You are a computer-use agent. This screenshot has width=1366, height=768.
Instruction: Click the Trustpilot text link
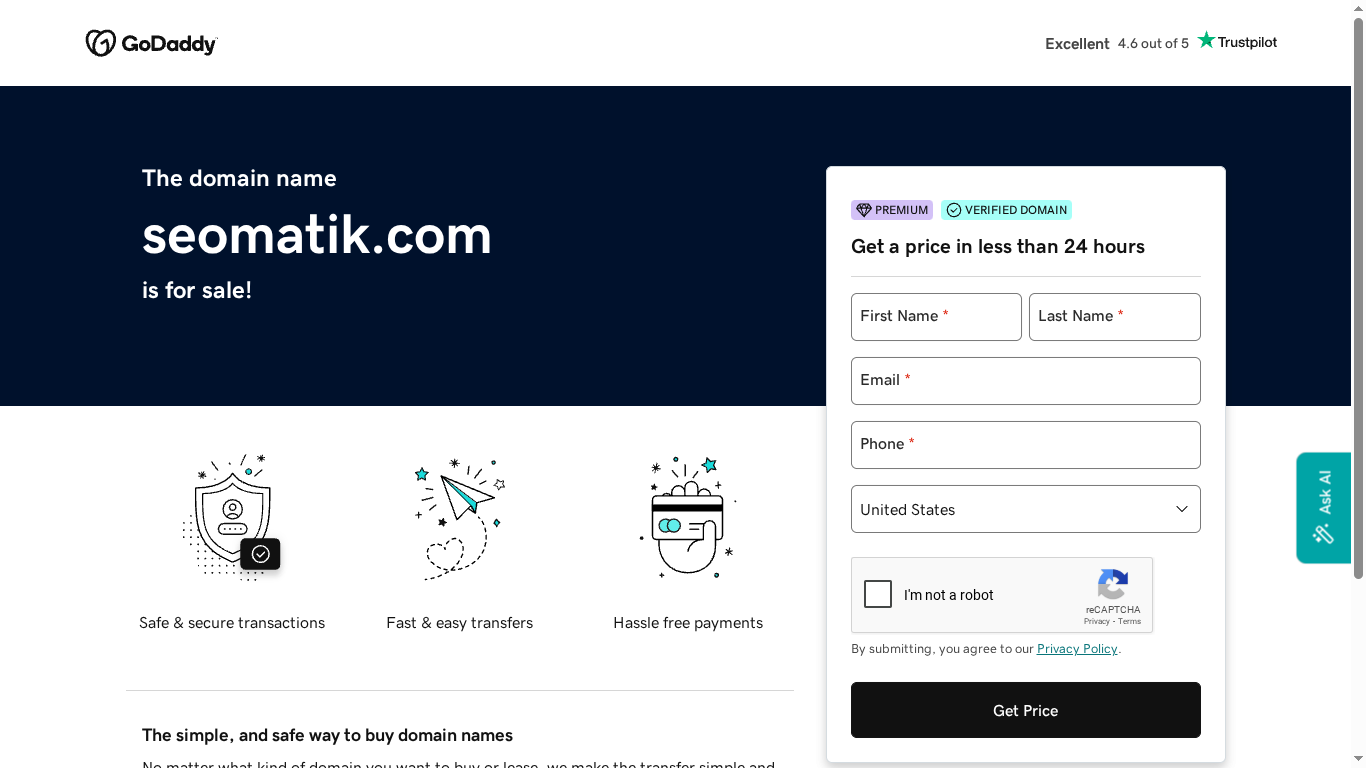[x=1246, y=42]
